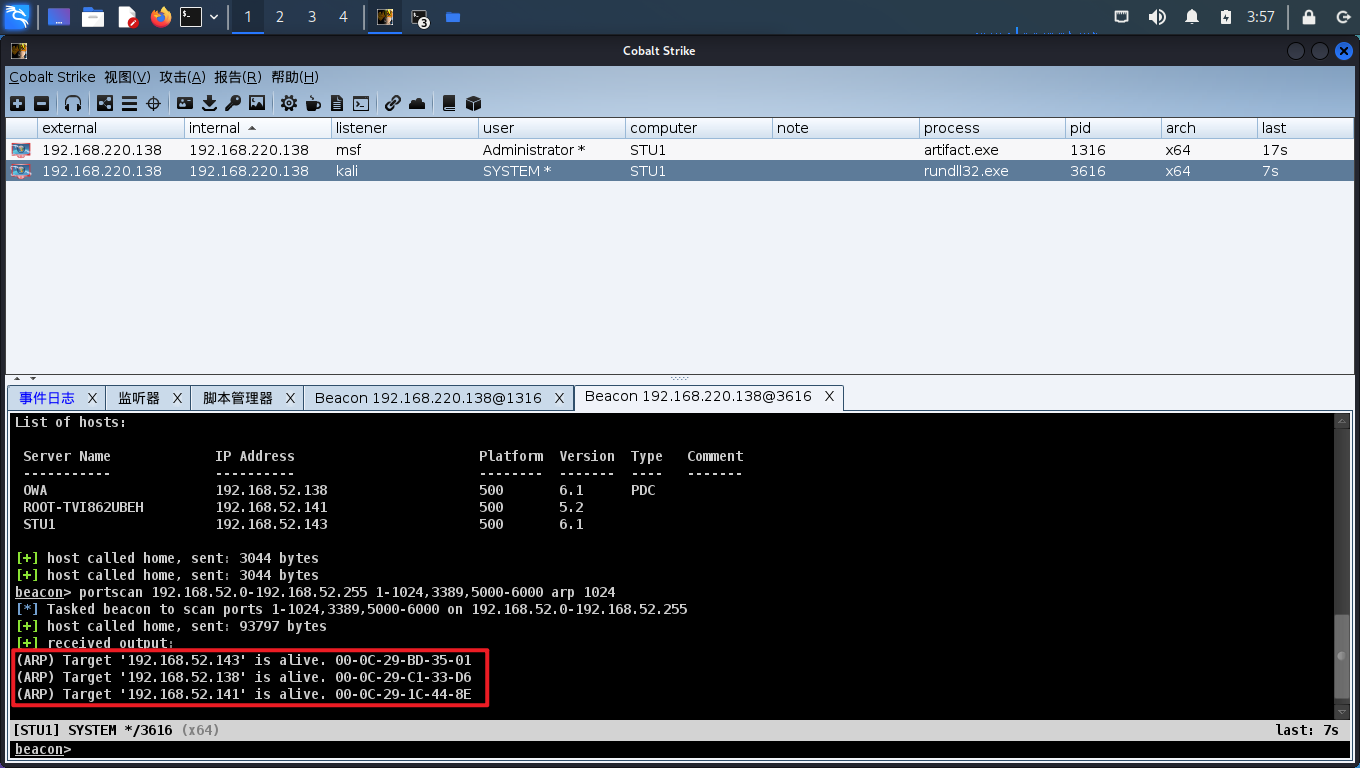Open the file manager panel icon

pyautogui.click(x=93, y=17)
